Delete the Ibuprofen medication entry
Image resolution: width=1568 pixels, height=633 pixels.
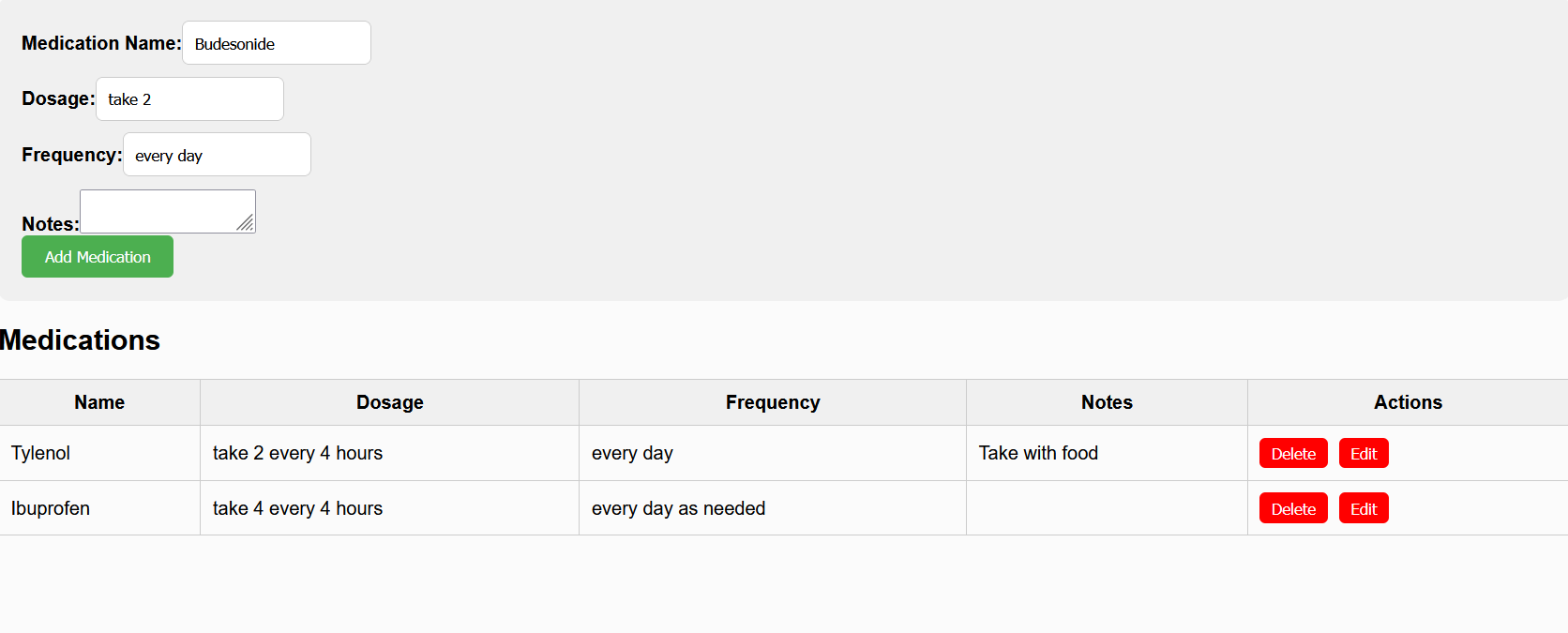tap(1293, 508)
